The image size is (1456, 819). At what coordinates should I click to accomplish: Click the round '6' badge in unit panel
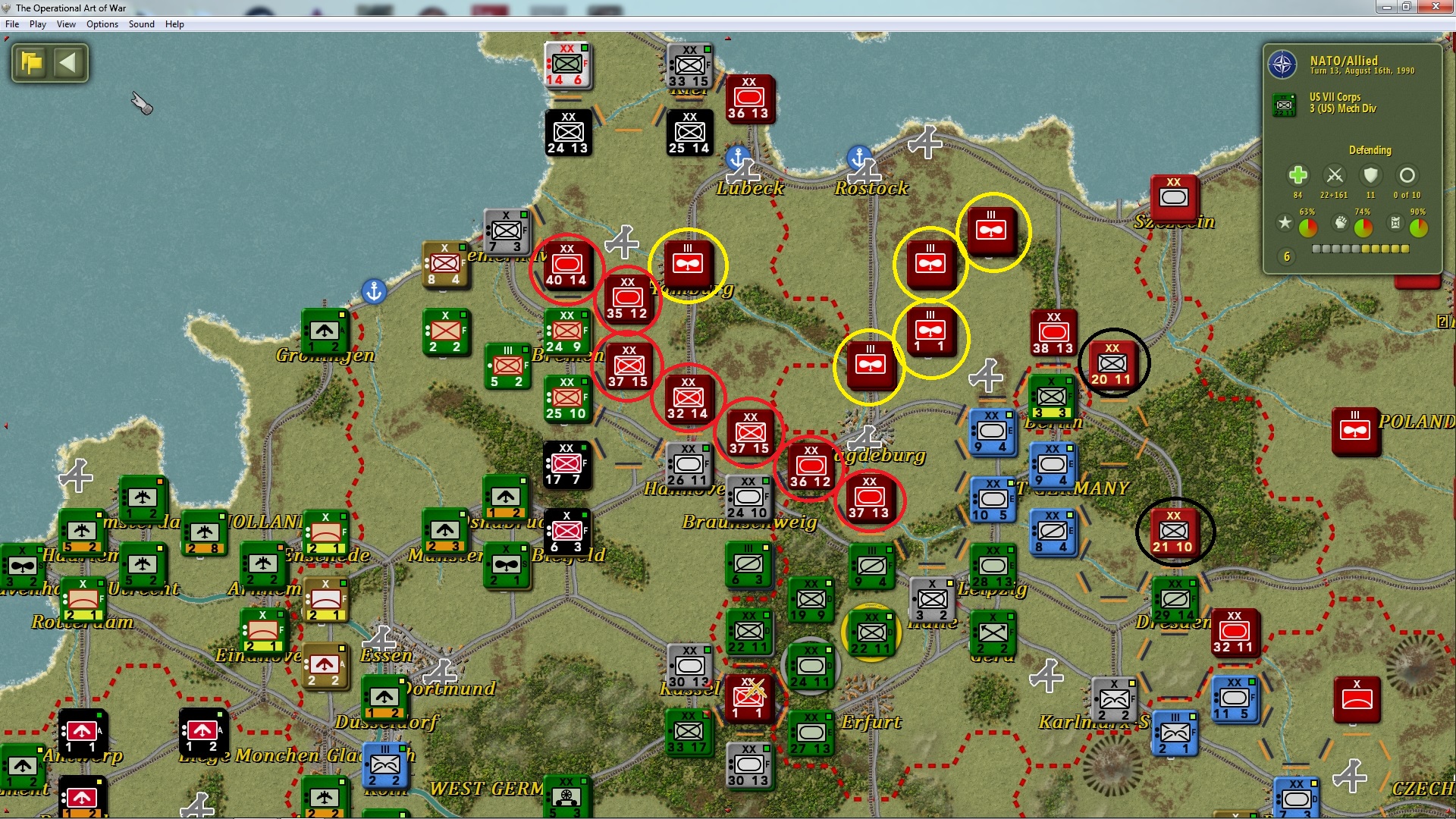tap(1286, 256)
